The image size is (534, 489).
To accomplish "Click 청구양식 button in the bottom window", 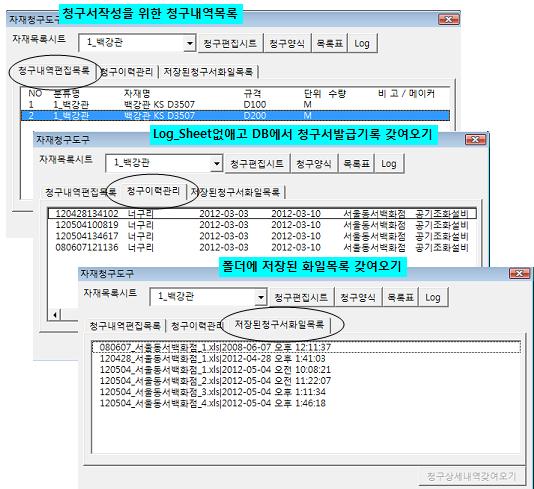I will click(358, 297).
